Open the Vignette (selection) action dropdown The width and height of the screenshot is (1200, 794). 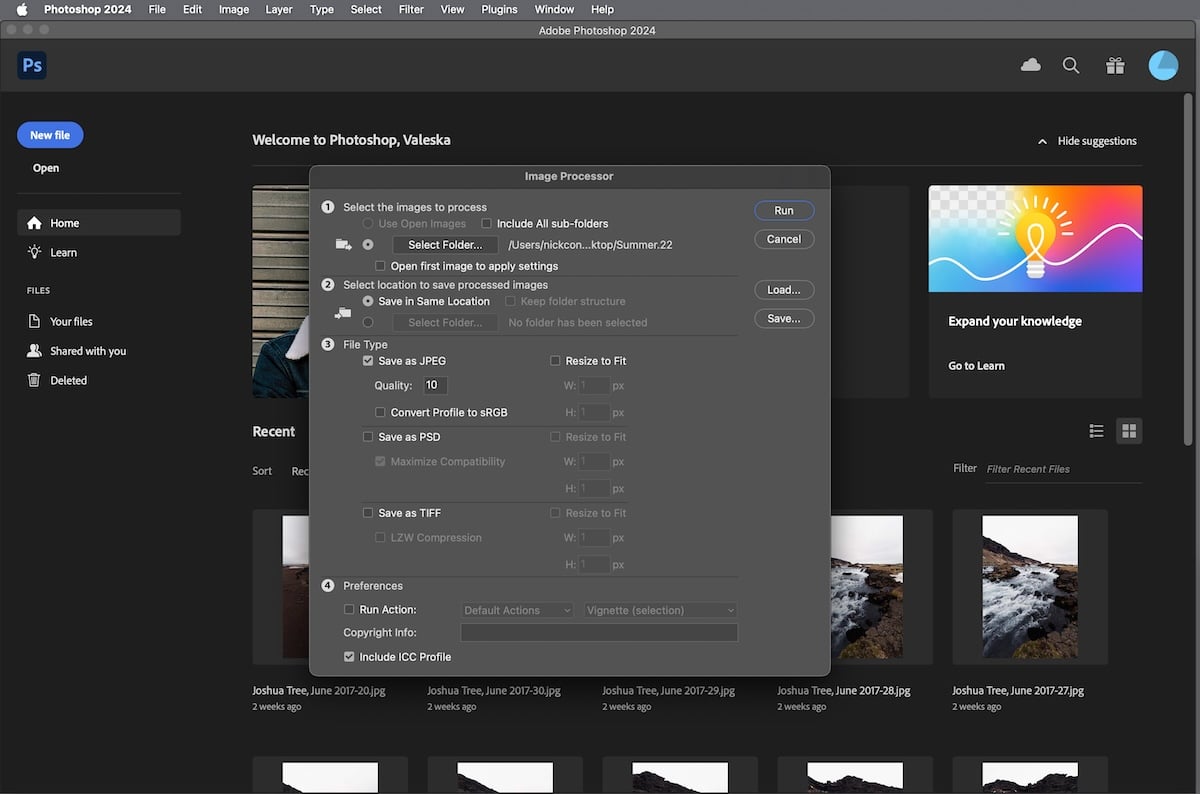(659, 609)
